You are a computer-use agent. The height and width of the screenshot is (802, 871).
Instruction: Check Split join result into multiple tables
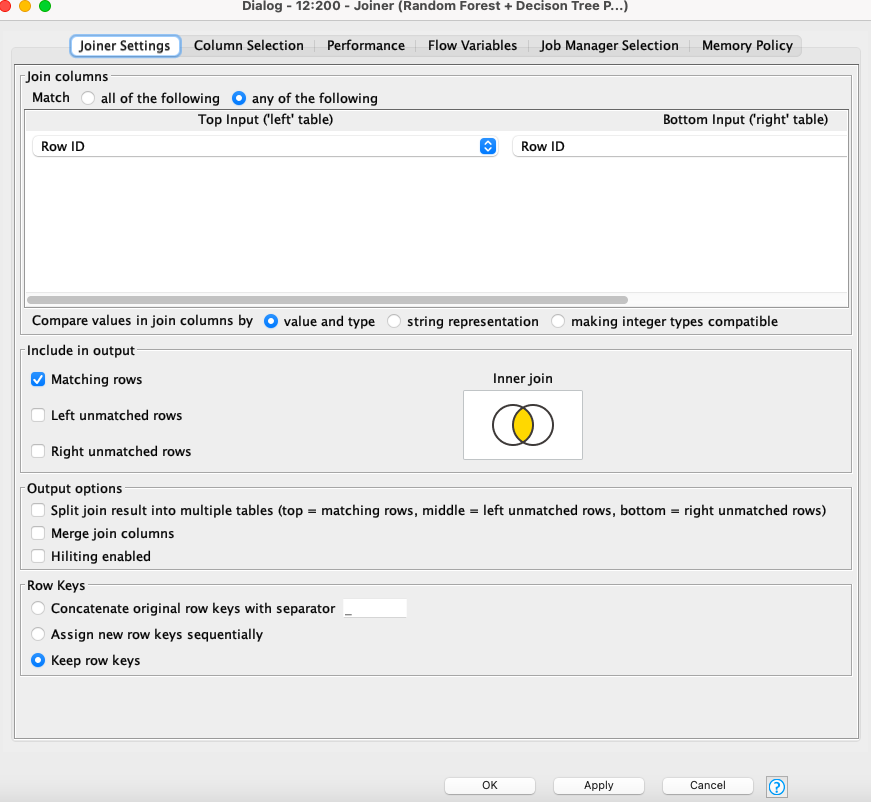coord(37,510)
